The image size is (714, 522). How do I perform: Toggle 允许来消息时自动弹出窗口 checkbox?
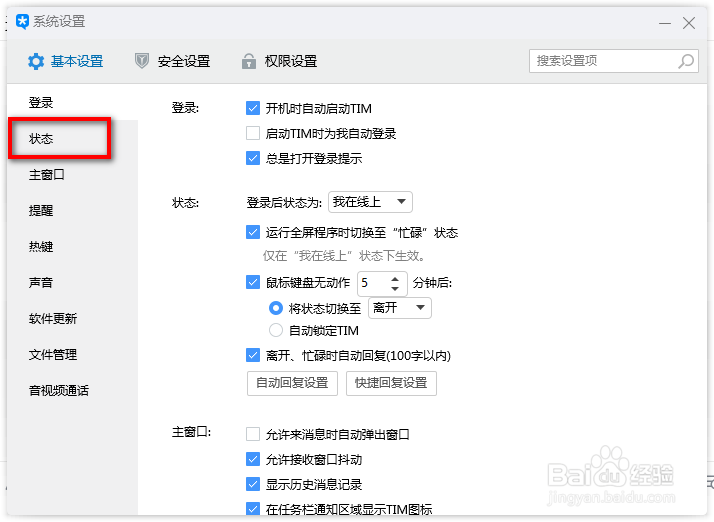(x=253, y=435)
